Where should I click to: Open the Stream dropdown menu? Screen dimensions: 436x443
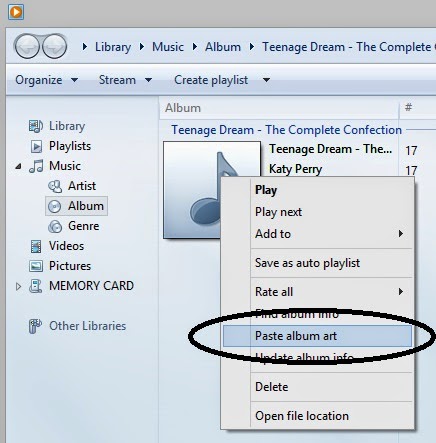coord(125,80)
